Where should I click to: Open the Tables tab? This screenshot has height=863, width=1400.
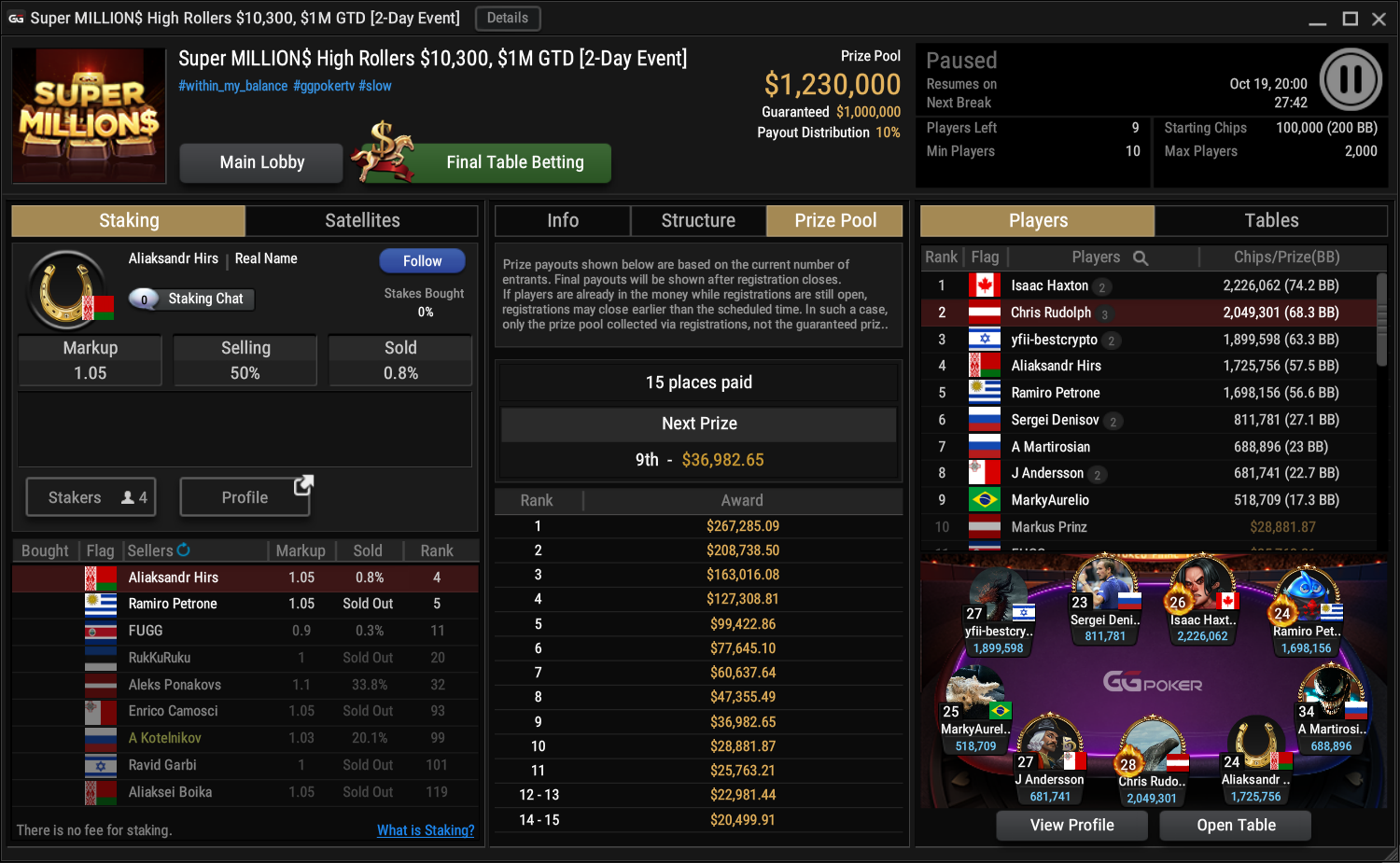[x=1271, y=221]
